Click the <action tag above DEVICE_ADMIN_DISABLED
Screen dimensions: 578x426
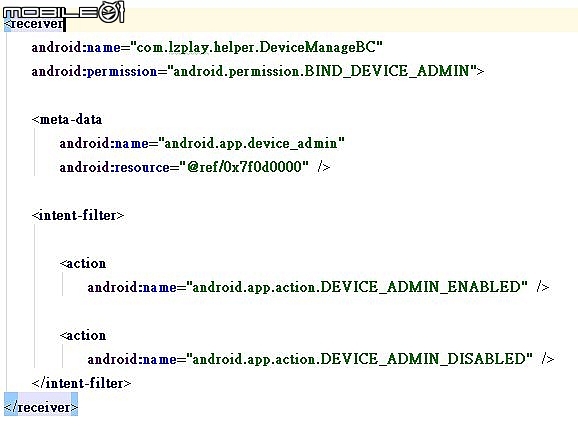pyautogui.click(x=83, y=335)
